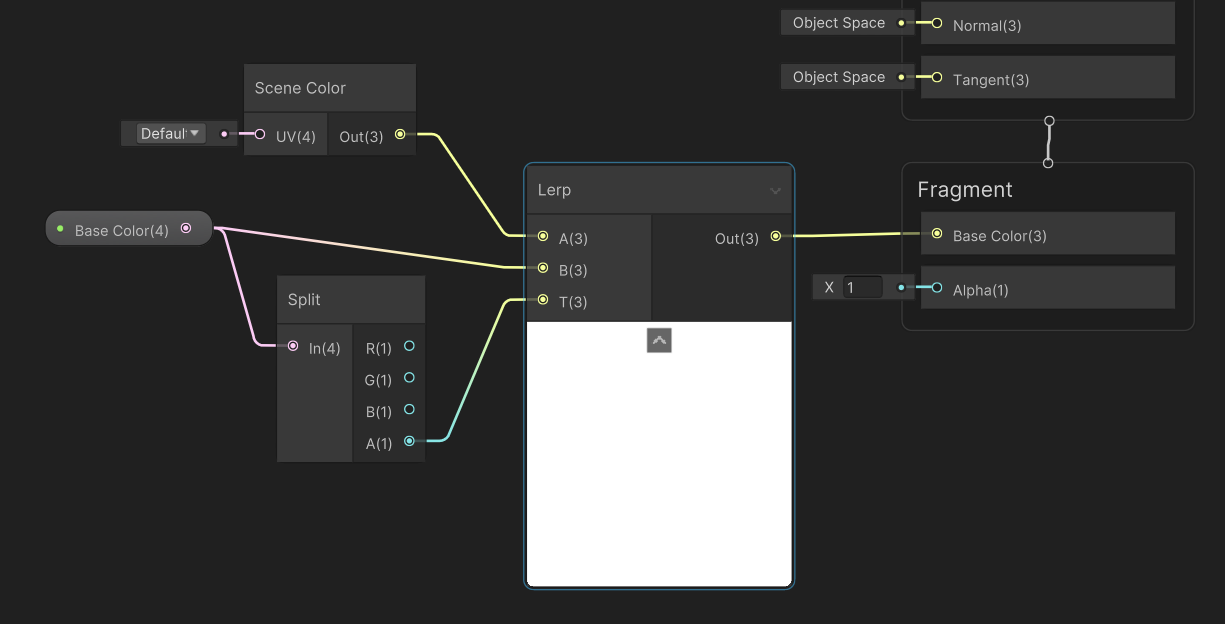
Task: Click the In(4) input port of the Split node
Action: (292, 346)
